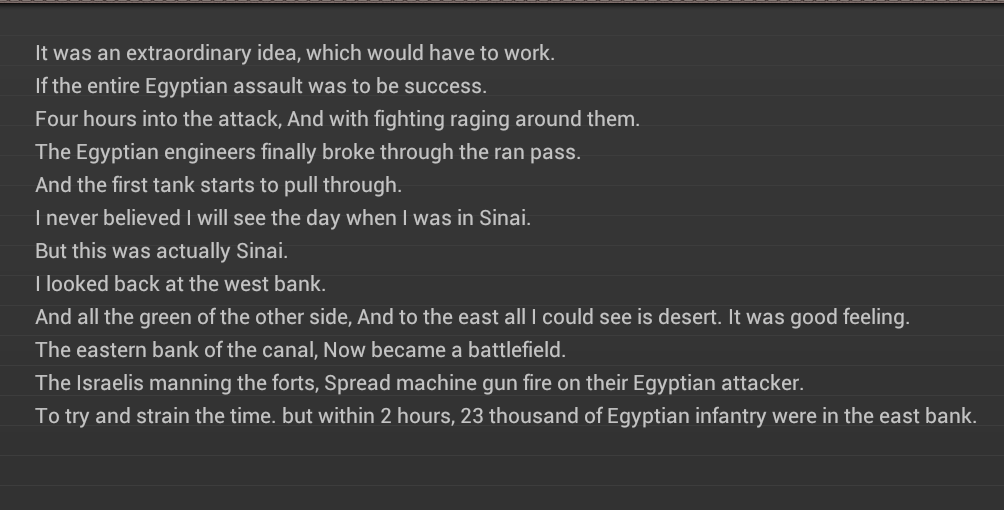Place cursor at end of 'east bank.' line
The image size is (1004, 510).
[978, 416]
